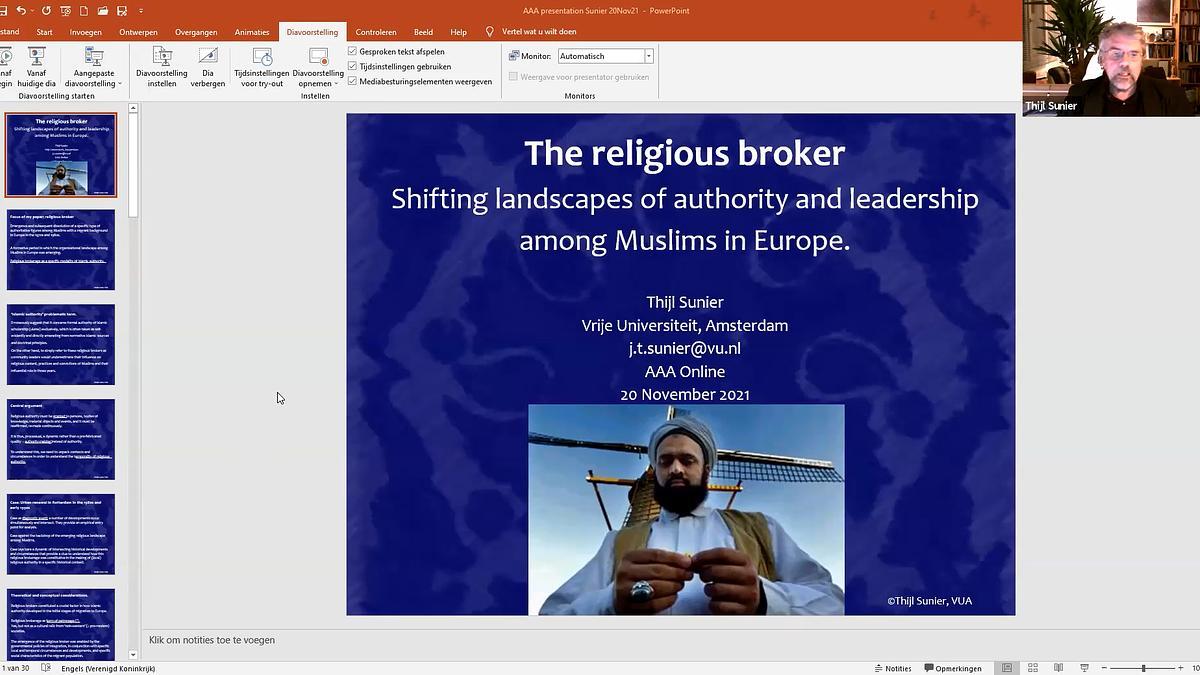Switch to slide sorter view
The height and width of the screenshot is (675, 1200).
click(1031, 668)
